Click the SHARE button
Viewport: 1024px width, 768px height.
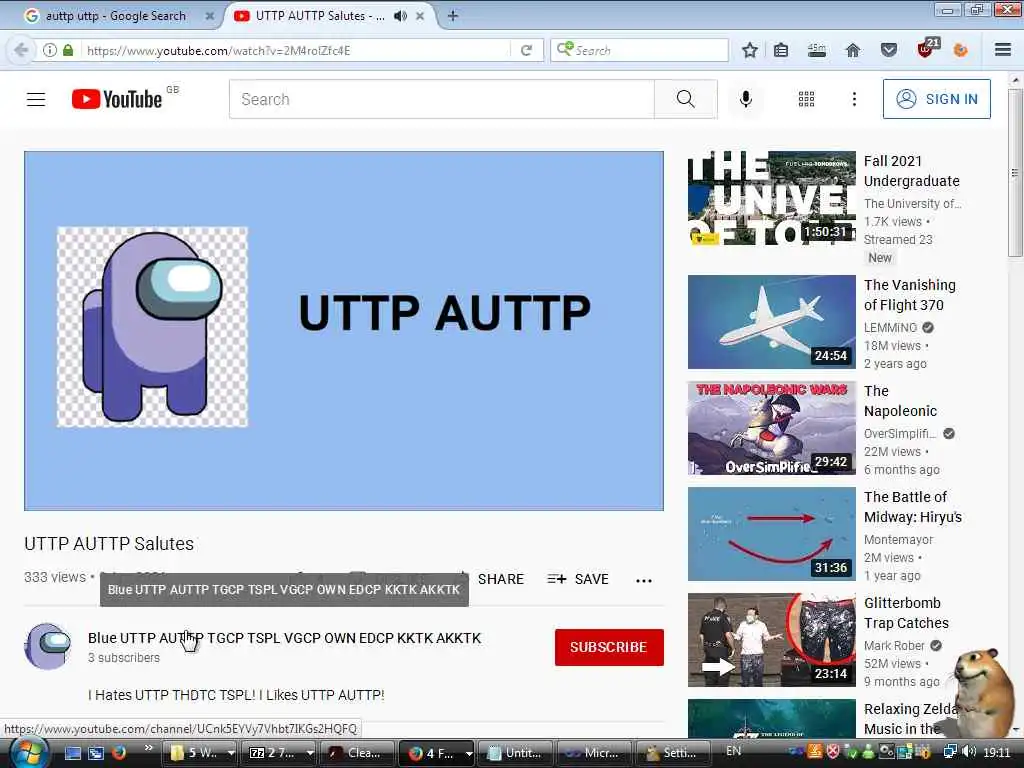coord(500,579)
